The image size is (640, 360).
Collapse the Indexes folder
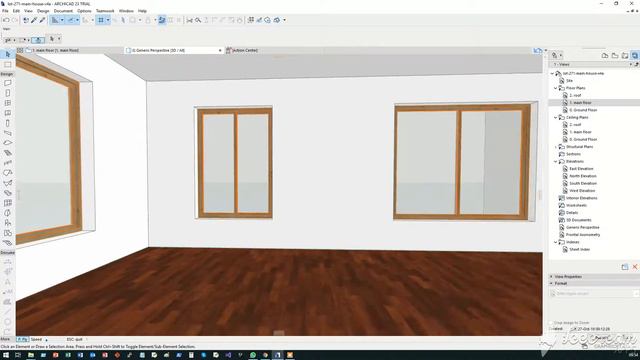(x=556, y=242)
